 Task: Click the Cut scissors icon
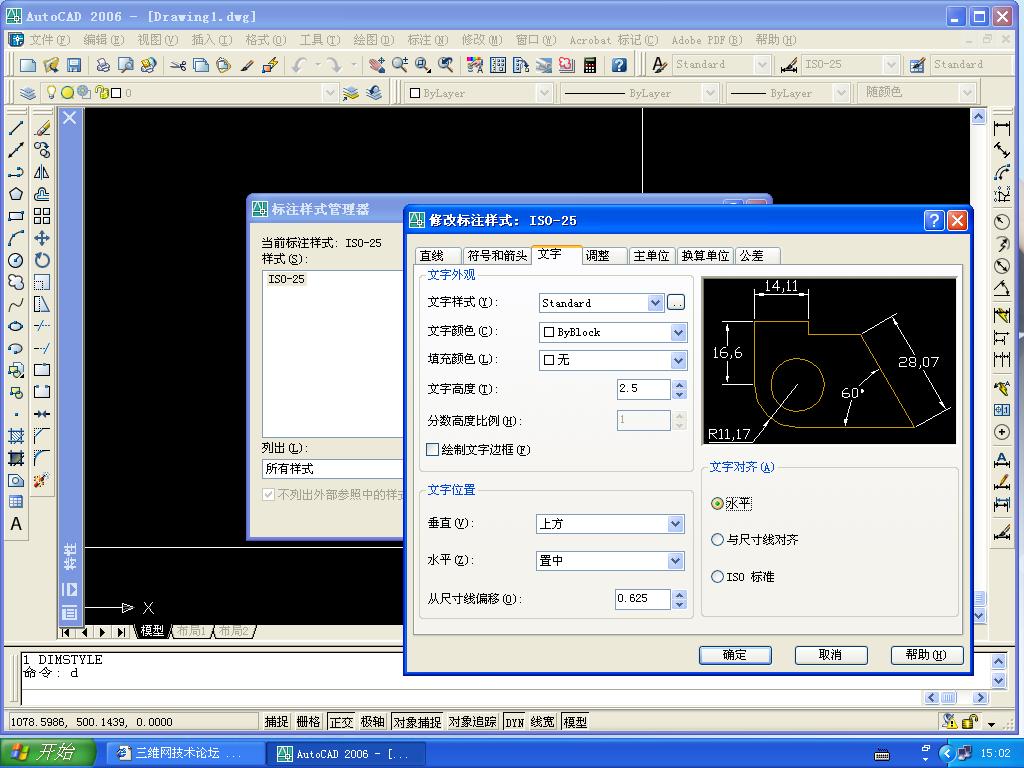point(178,65)
